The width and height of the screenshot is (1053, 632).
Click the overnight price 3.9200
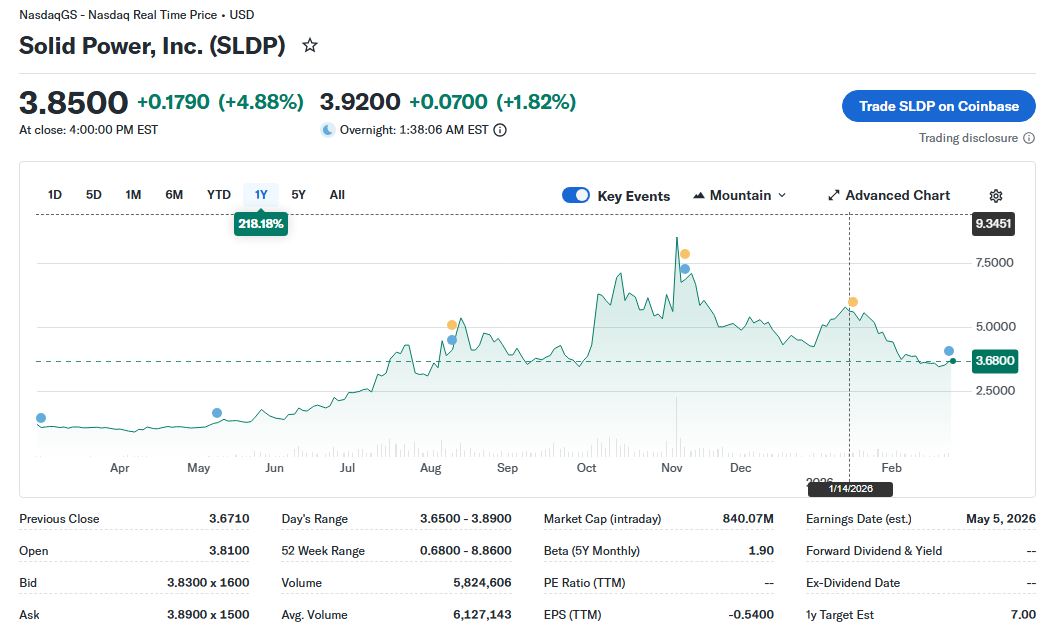[360, 102]
